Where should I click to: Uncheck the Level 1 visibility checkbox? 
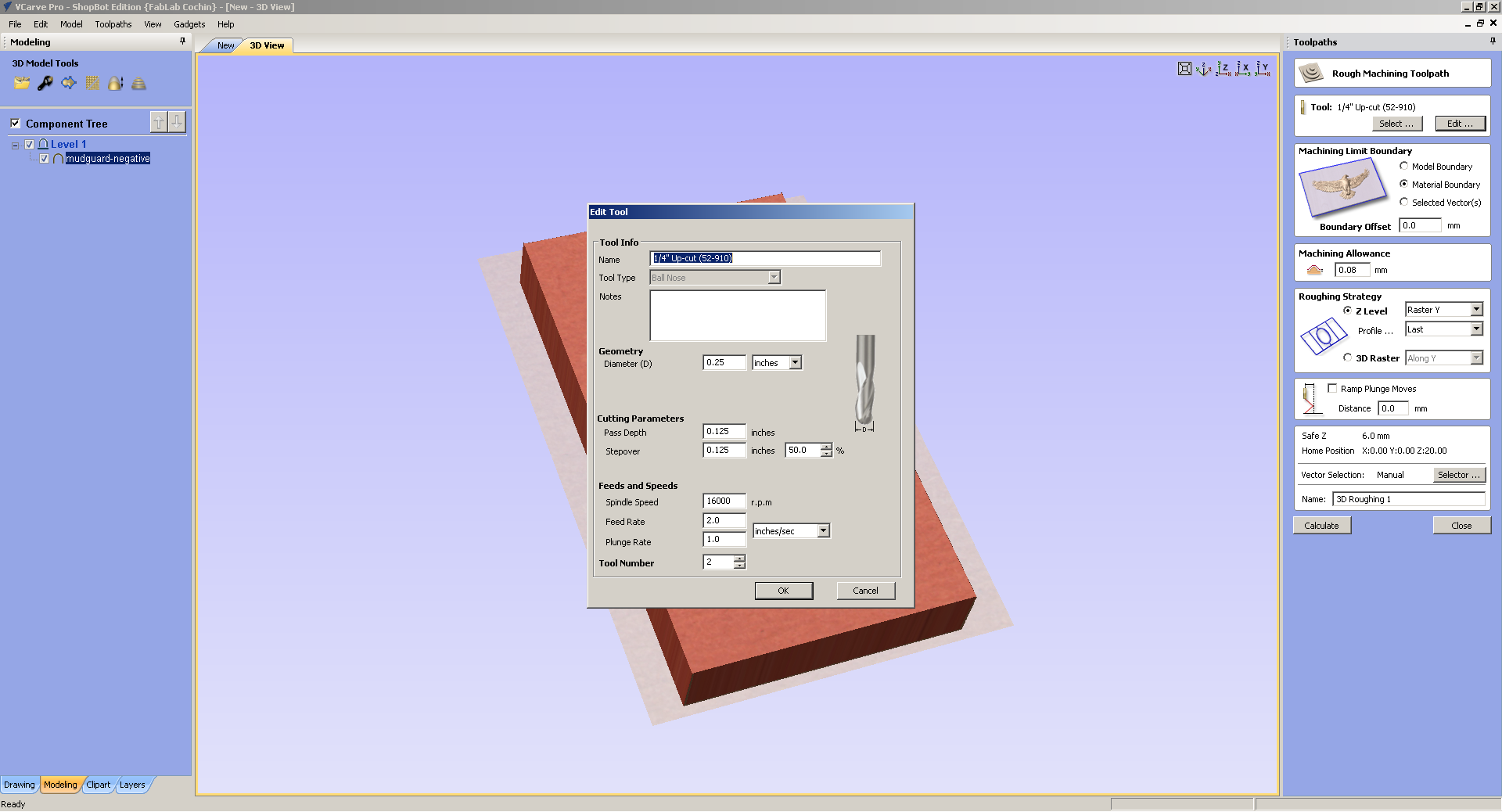click(x=29, y=145)
